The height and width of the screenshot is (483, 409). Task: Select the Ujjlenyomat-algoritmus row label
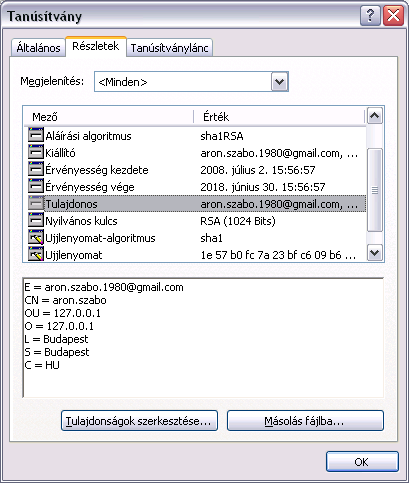100,238
